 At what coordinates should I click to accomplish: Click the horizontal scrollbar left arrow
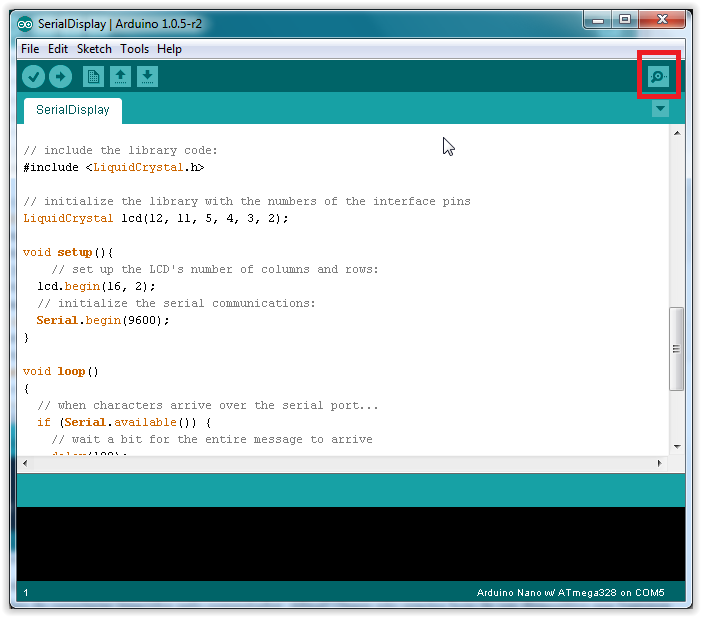point(25,463)
